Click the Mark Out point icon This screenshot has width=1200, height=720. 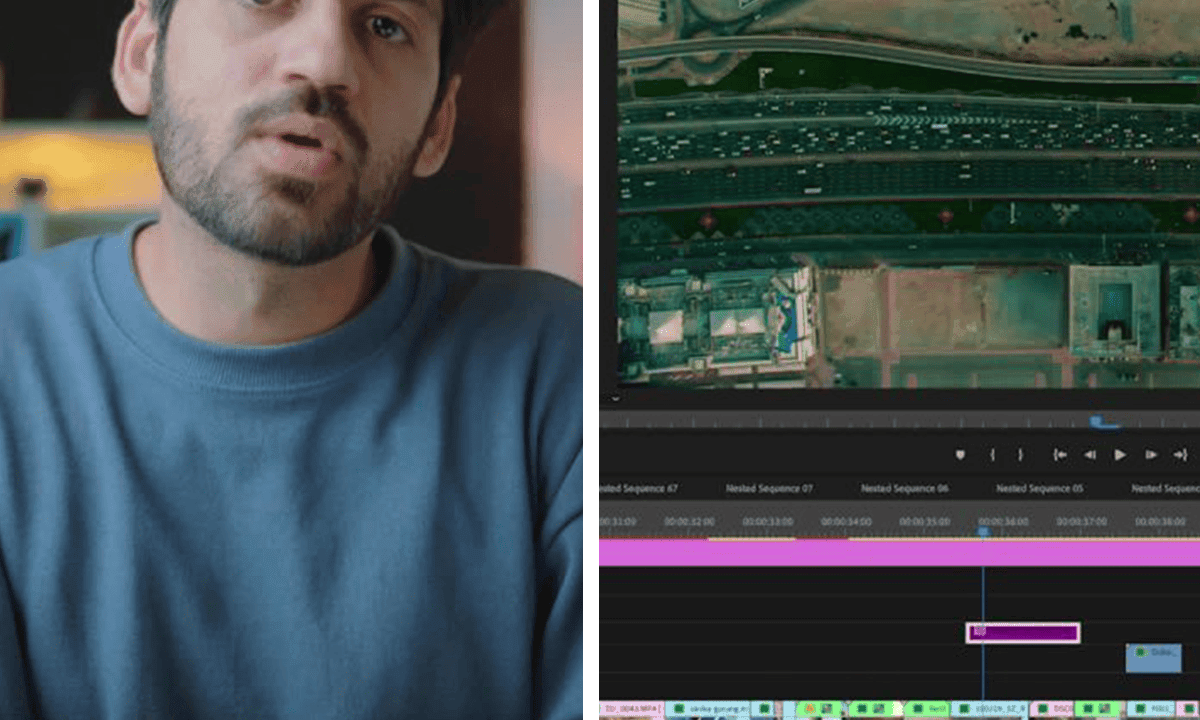[x=1019, y=455]
